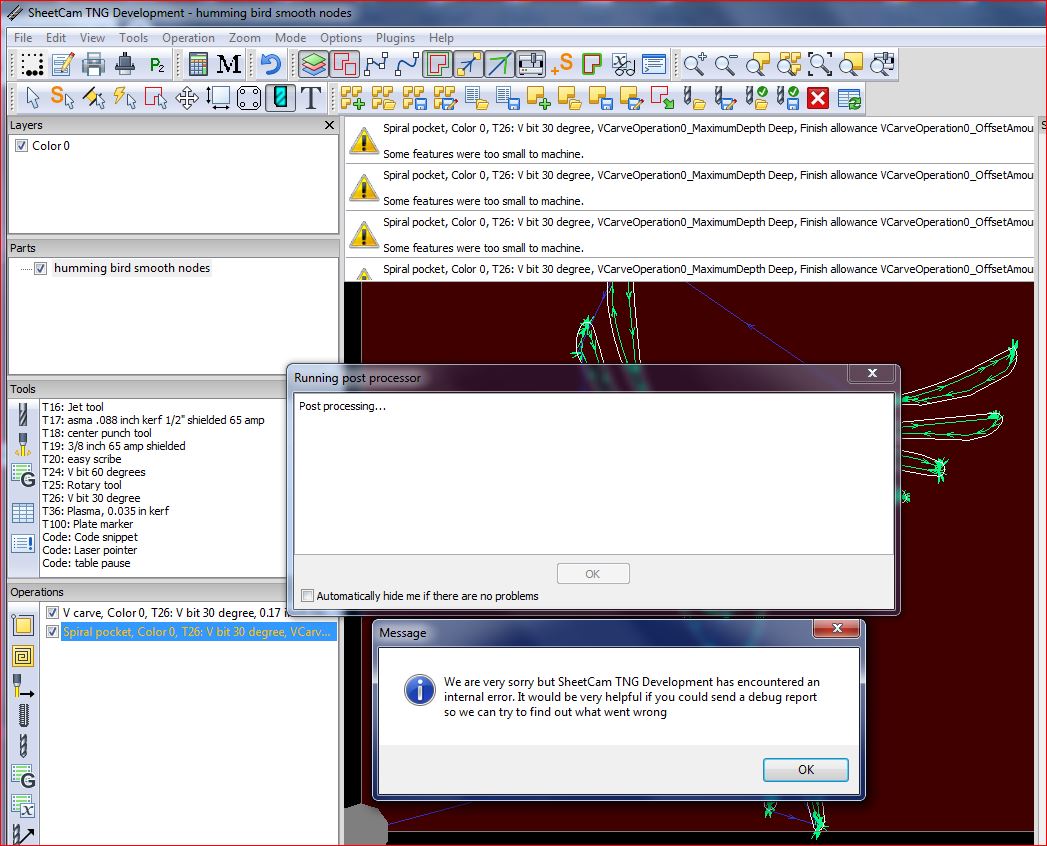Open the job options notepad-and-pencil icon
This screenshot has width=1047, height=846.
tap(62, 64)
